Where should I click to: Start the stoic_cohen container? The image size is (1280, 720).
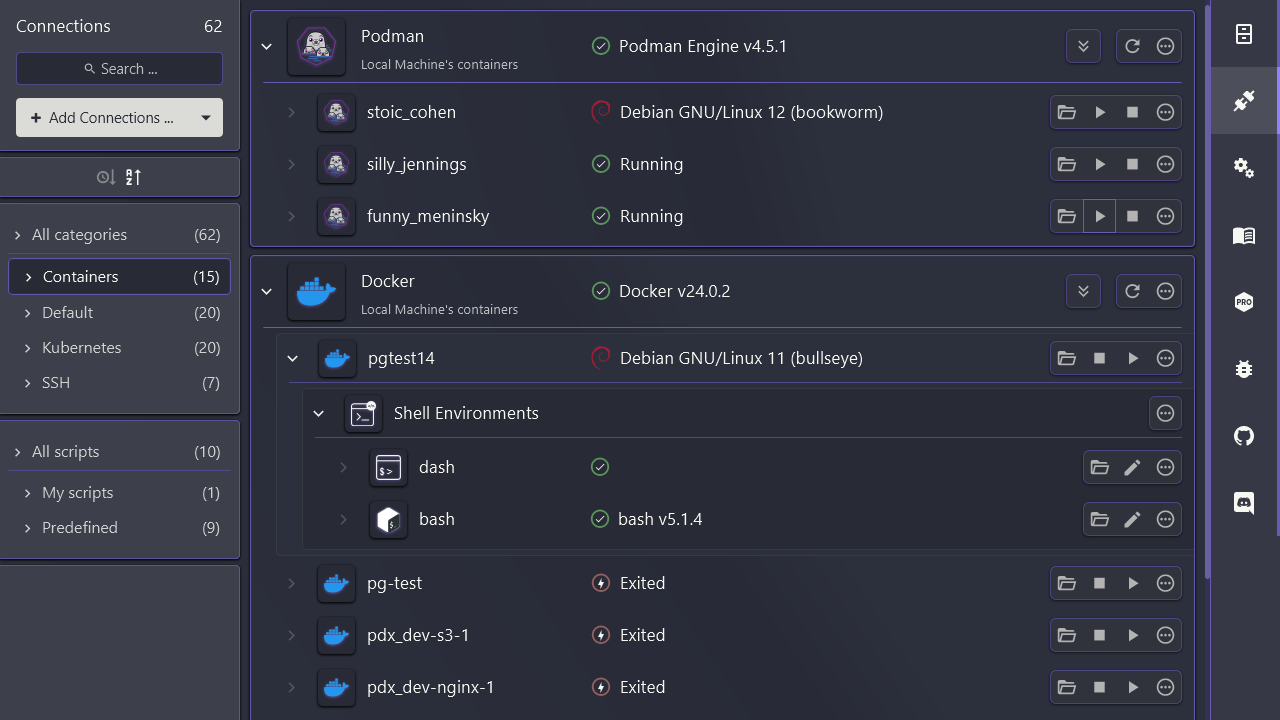1100,112
